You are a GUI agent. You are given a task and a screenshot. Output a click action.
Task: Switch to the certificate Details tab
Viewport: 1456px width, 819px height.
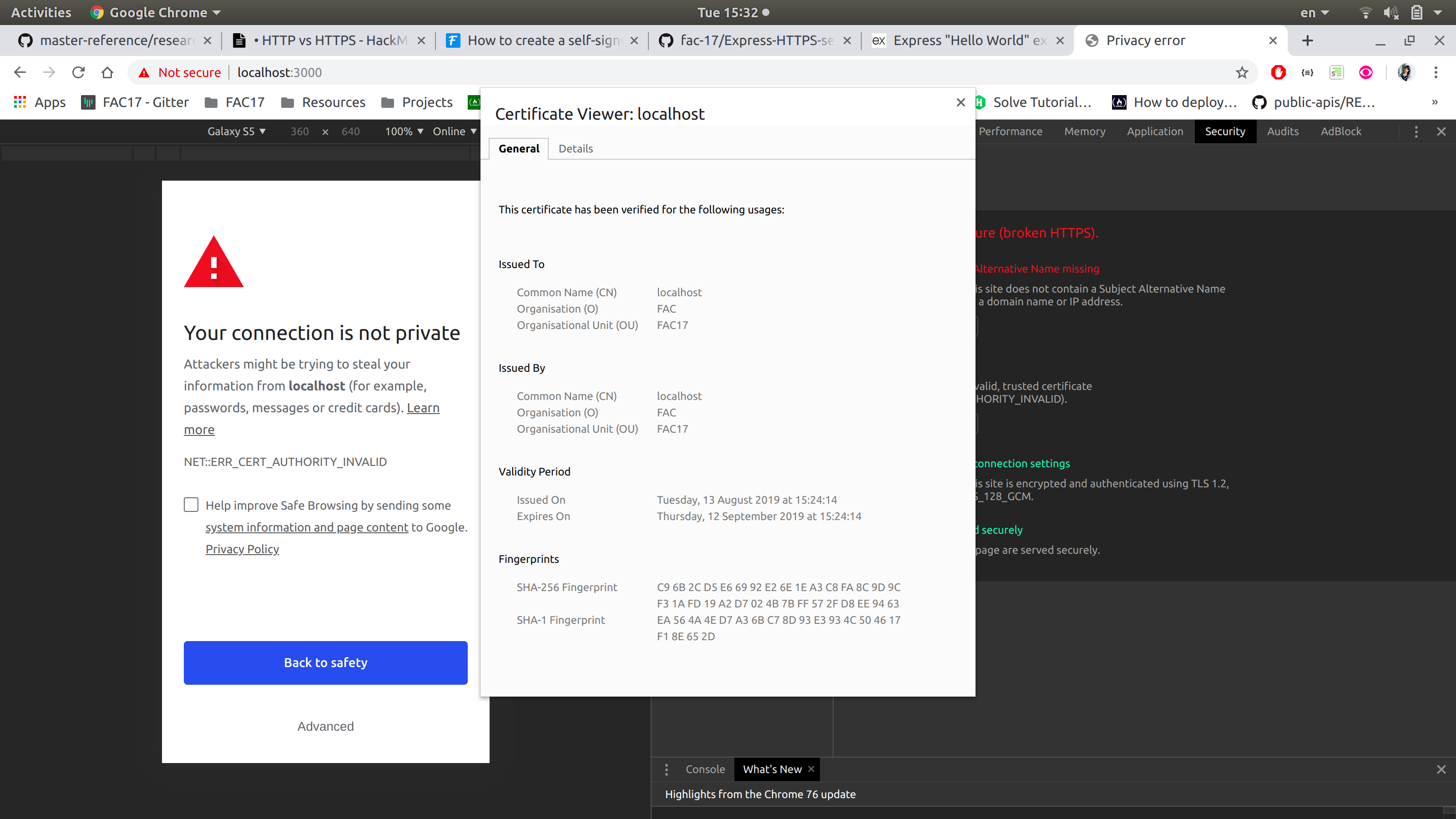click(x=576, y=149)
